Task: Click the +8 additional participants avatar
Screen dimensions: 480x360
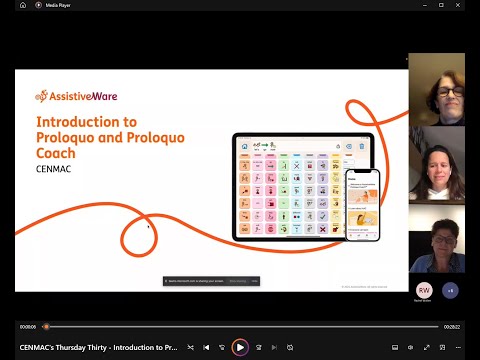Action: coord(450,290)
